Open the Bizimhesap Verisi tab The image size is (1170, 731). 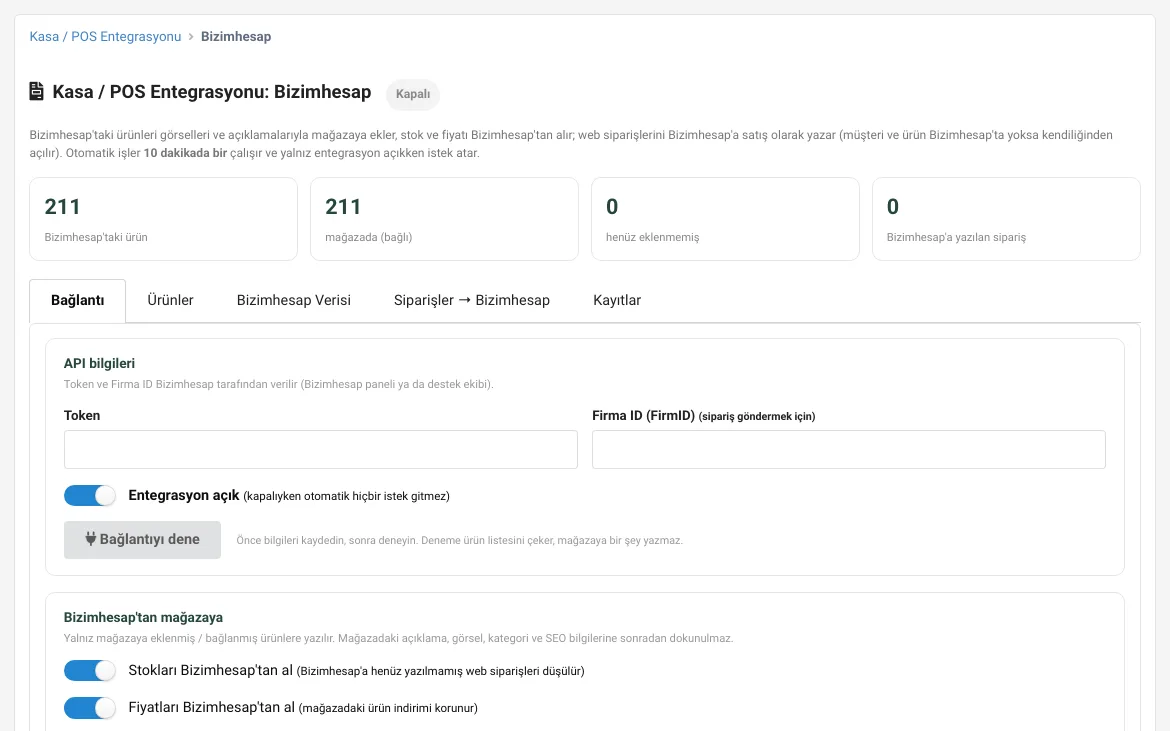tap(294, 301)
